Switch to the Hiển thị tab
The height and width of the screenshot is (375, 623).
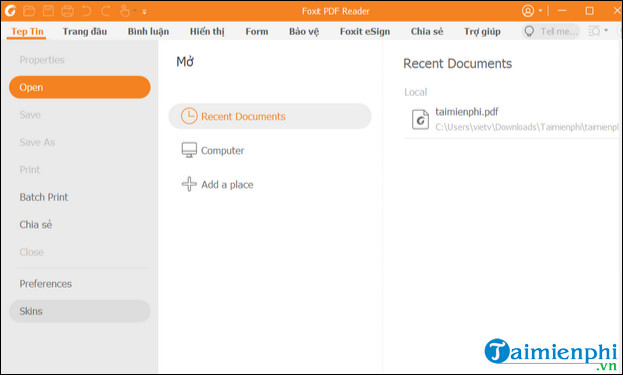(207, 31)
